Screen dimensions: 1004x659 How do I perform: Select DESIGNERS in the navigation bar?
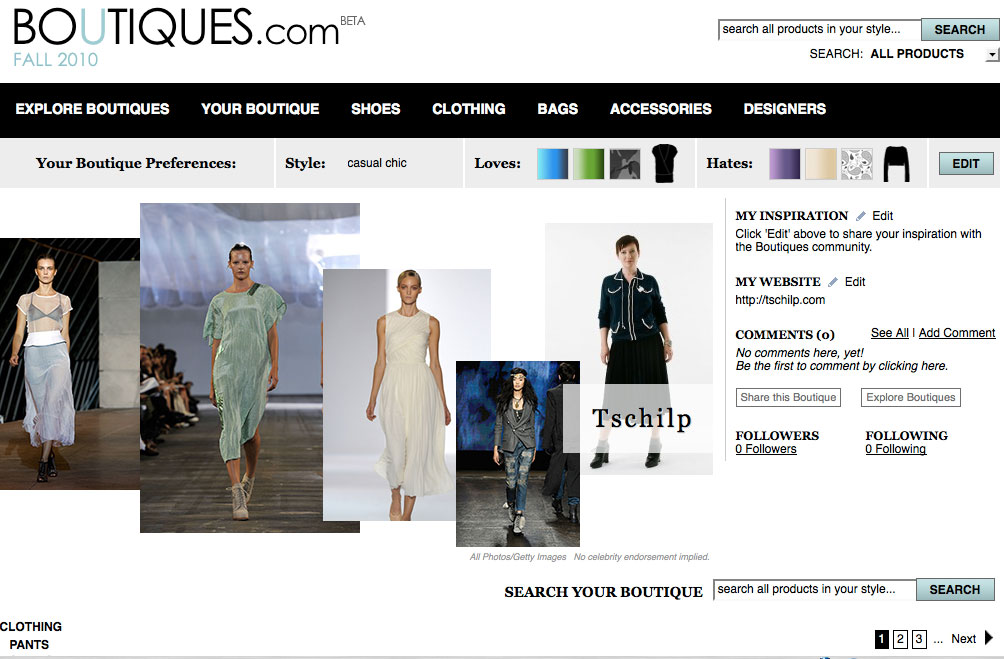784,109
